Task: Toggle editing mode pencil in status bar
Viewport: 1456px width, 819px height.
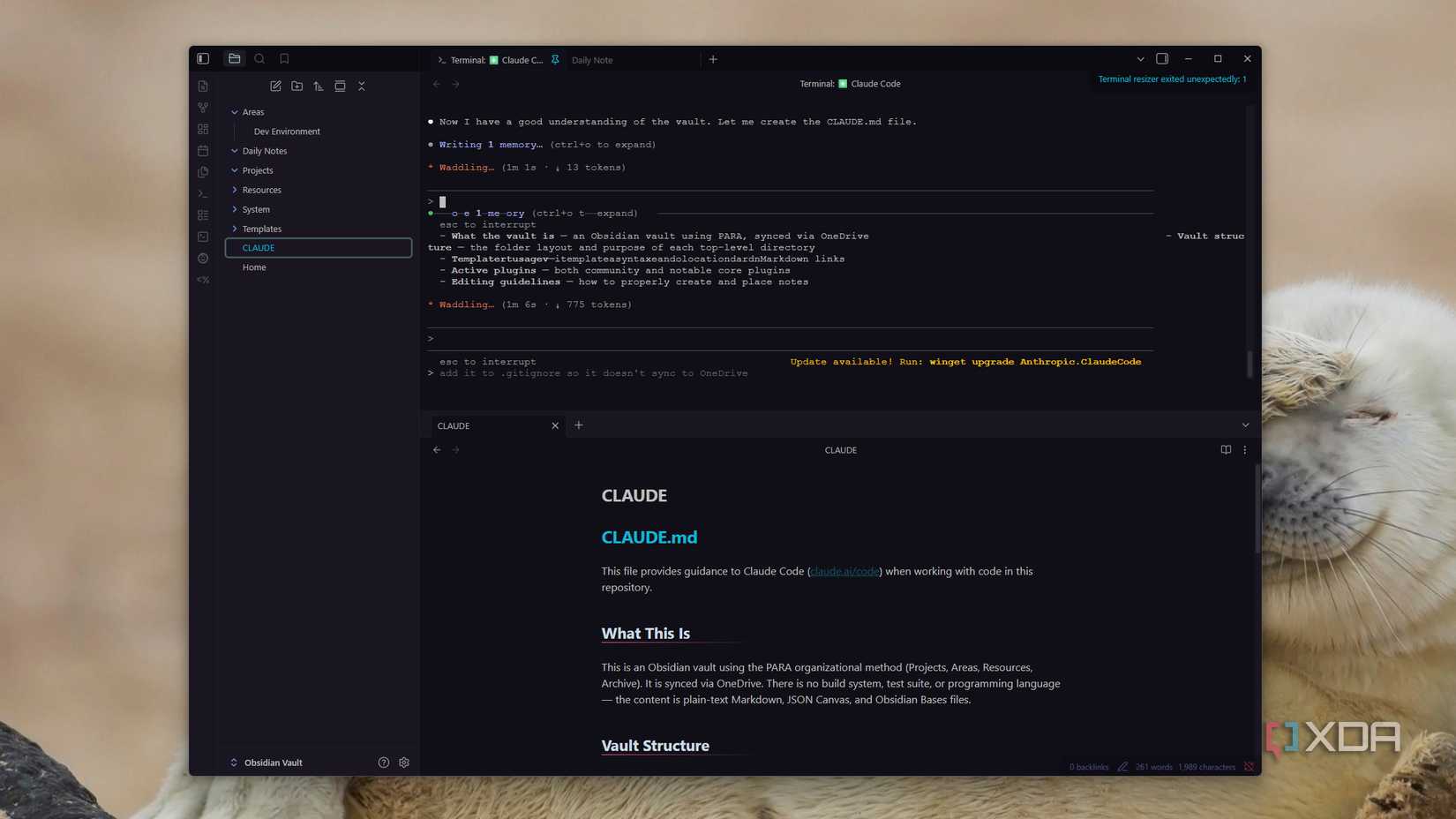Action: (1122, 768)
